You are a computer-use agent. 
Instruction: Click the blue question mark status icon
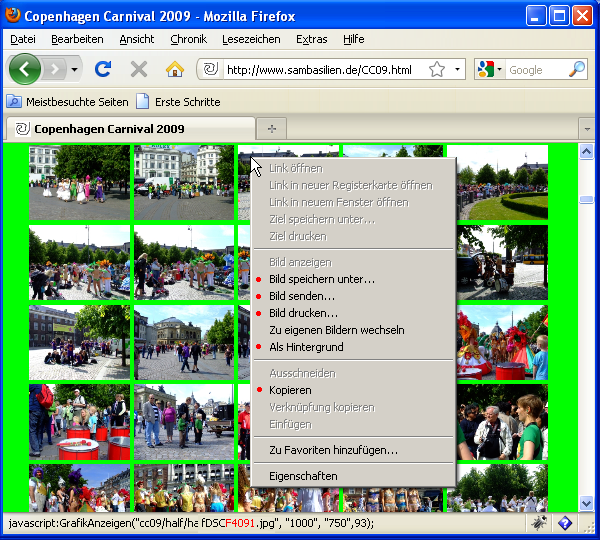[x=564, y=523]
